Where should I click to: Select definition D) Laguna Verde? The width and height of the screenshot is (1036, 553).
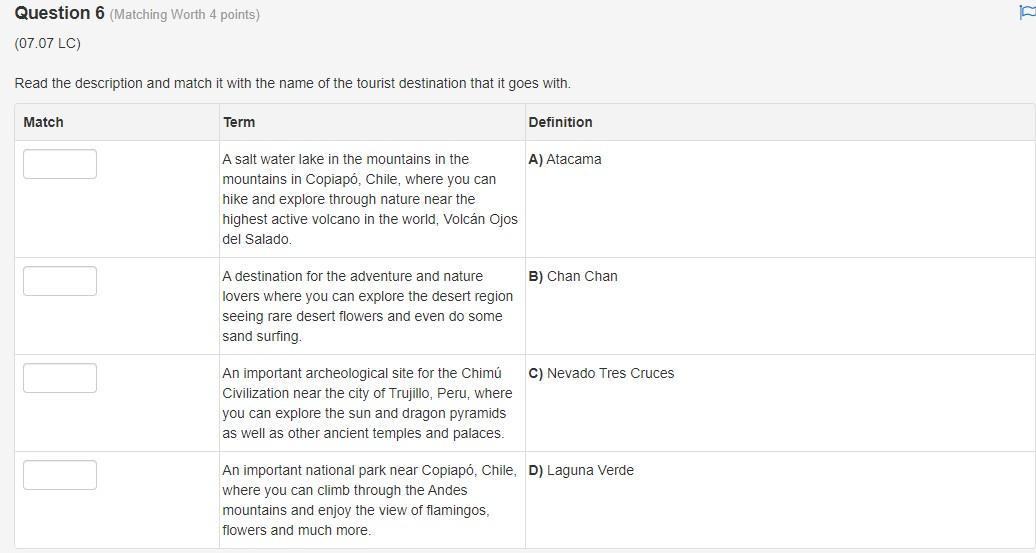pyautogui.click(x=581, y=470)
